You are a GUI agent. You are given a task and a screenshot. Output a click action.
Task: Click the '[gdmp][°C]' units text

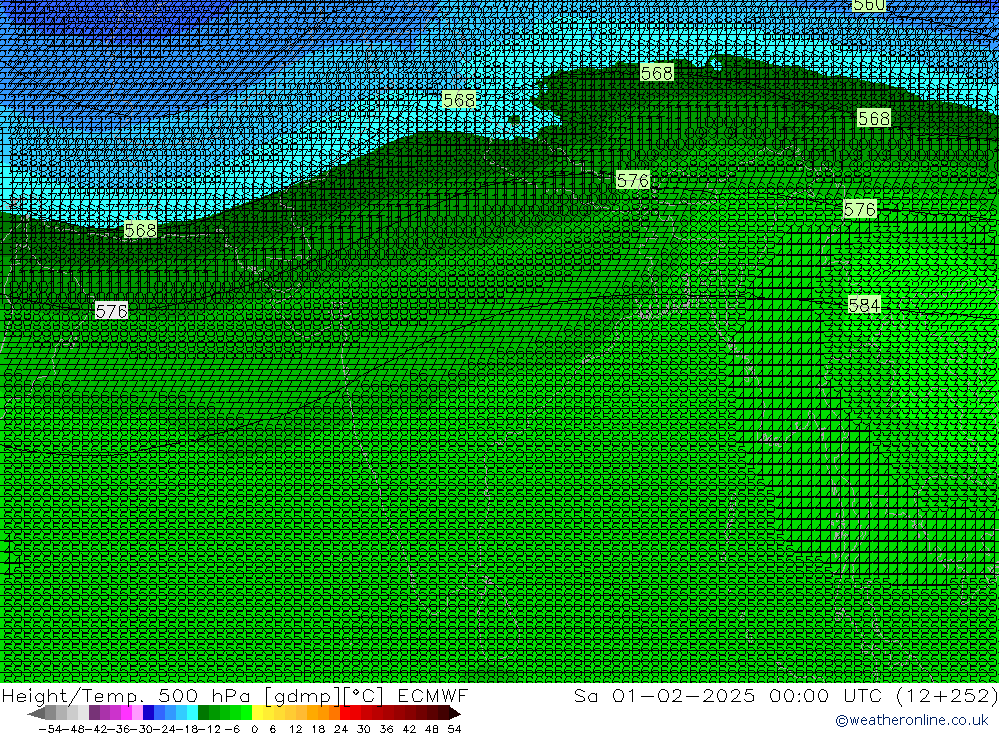coord(324,695)
